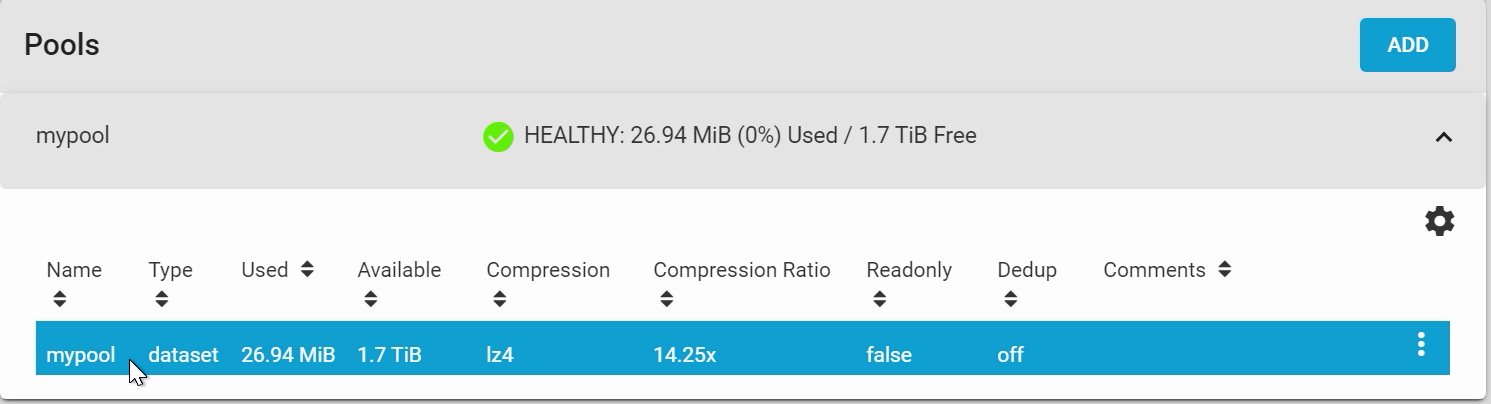Click the HEALTHY usage status text
The image size is (1491, 404).
tap(750, 135)
